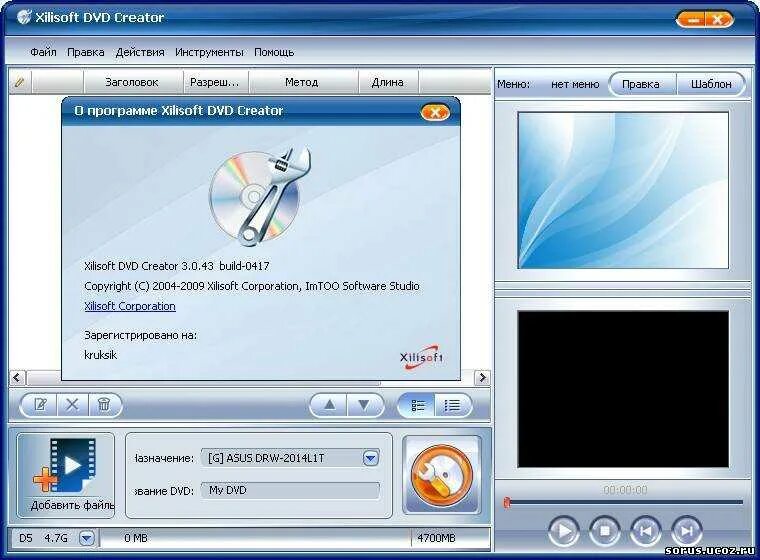This screenshot has width=760, height=560.
Task: Click the edit title icon in toolbar
Action: 40,404
